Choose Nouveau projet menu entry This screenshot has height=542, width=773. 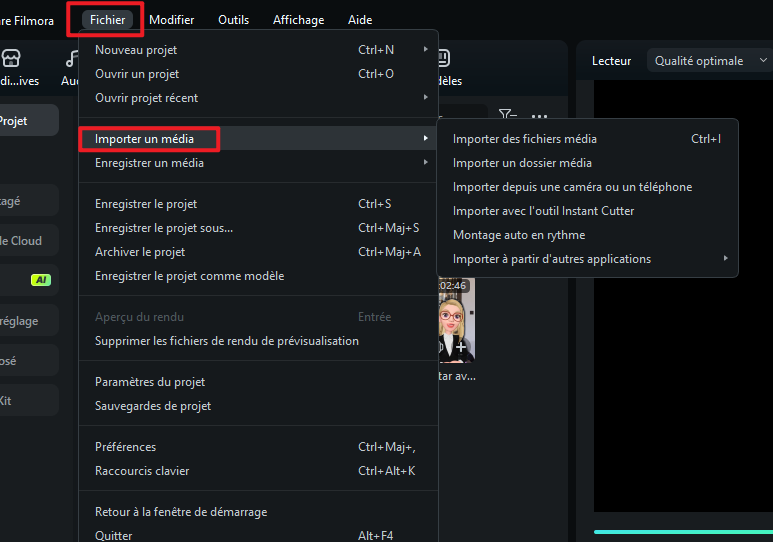(x=258, y=50)
